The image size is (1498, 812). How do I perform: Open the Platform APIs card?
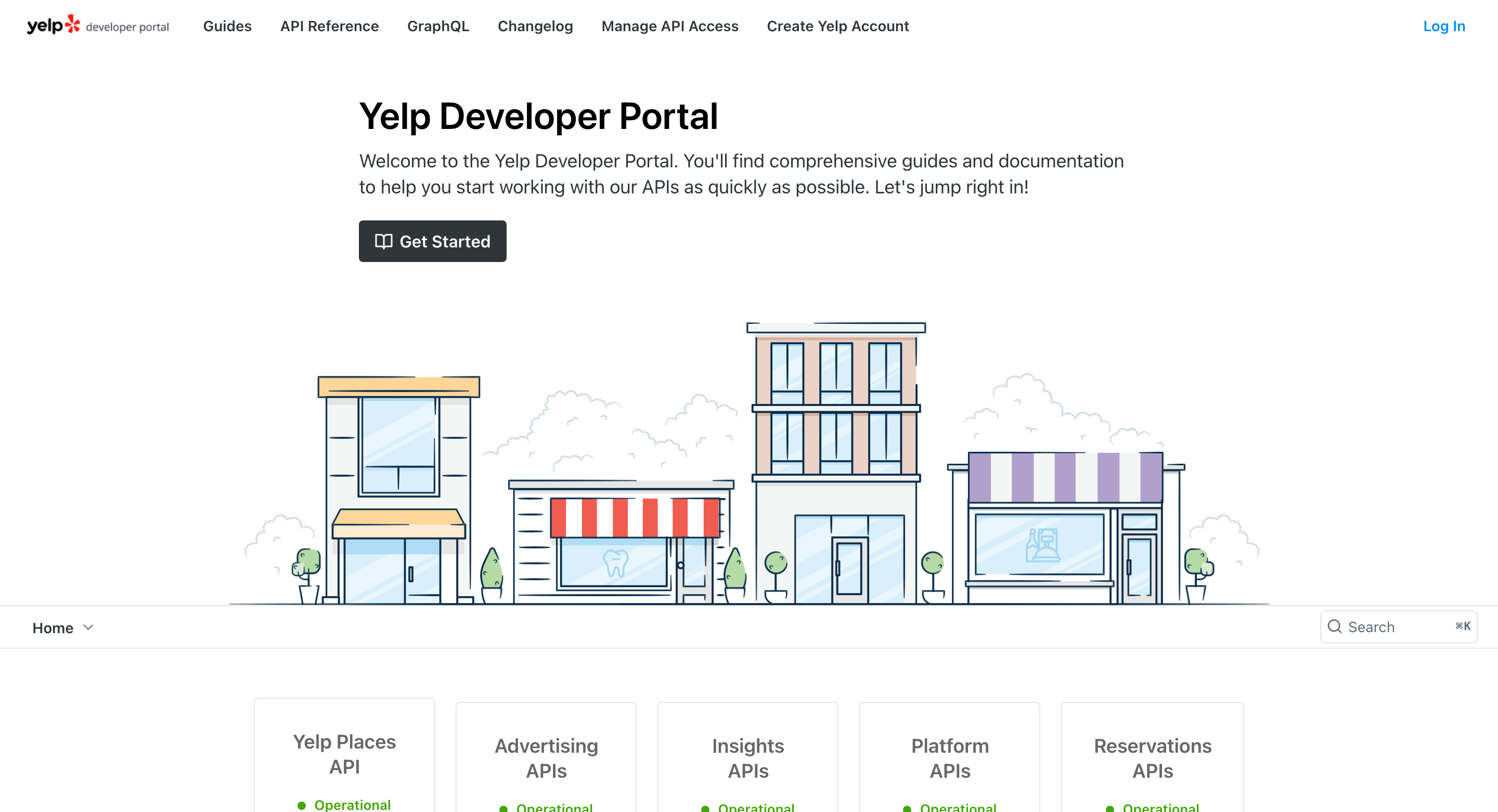(x=950, y=757)
